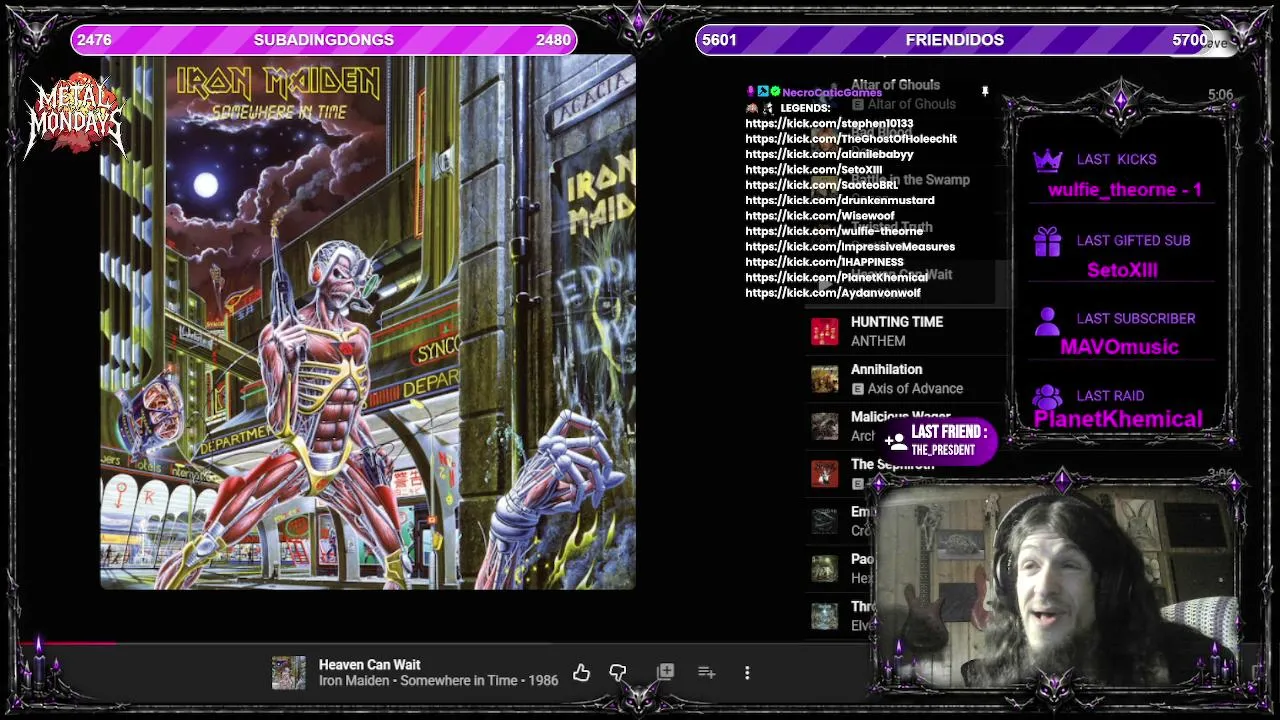Play Annihilation from the queue
The width and height of the screenshot is (1280, 720).
(x=886, y=370)
